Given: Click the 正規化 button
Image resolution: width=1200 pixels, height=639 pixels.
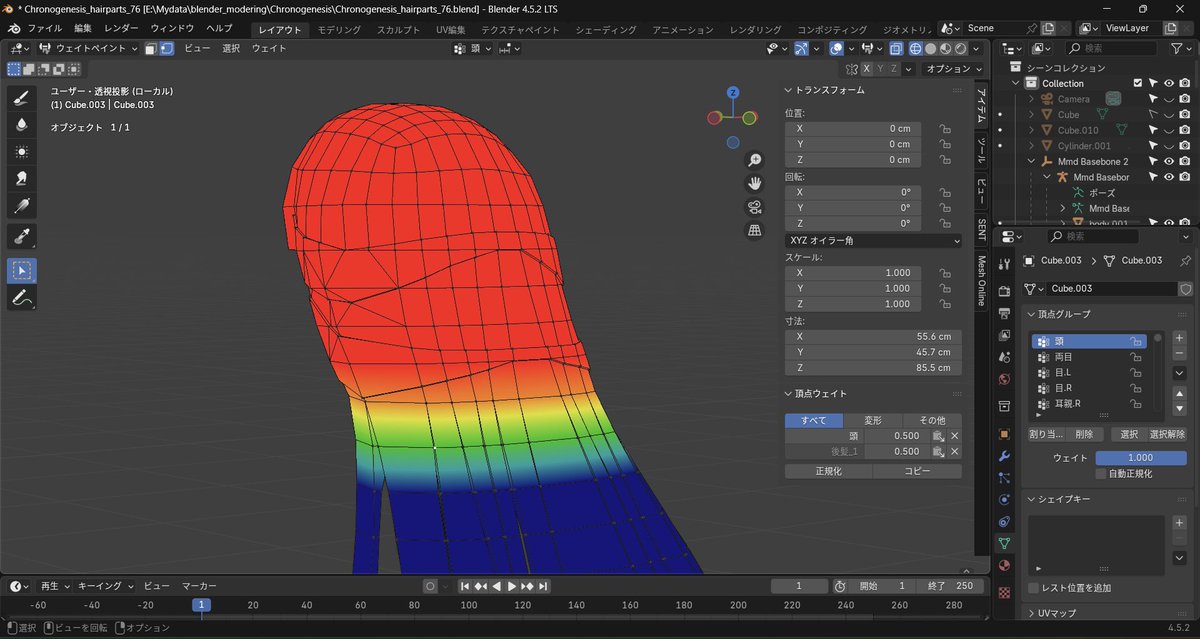Looking at the screenshot, I should click(x=828, y=471).
